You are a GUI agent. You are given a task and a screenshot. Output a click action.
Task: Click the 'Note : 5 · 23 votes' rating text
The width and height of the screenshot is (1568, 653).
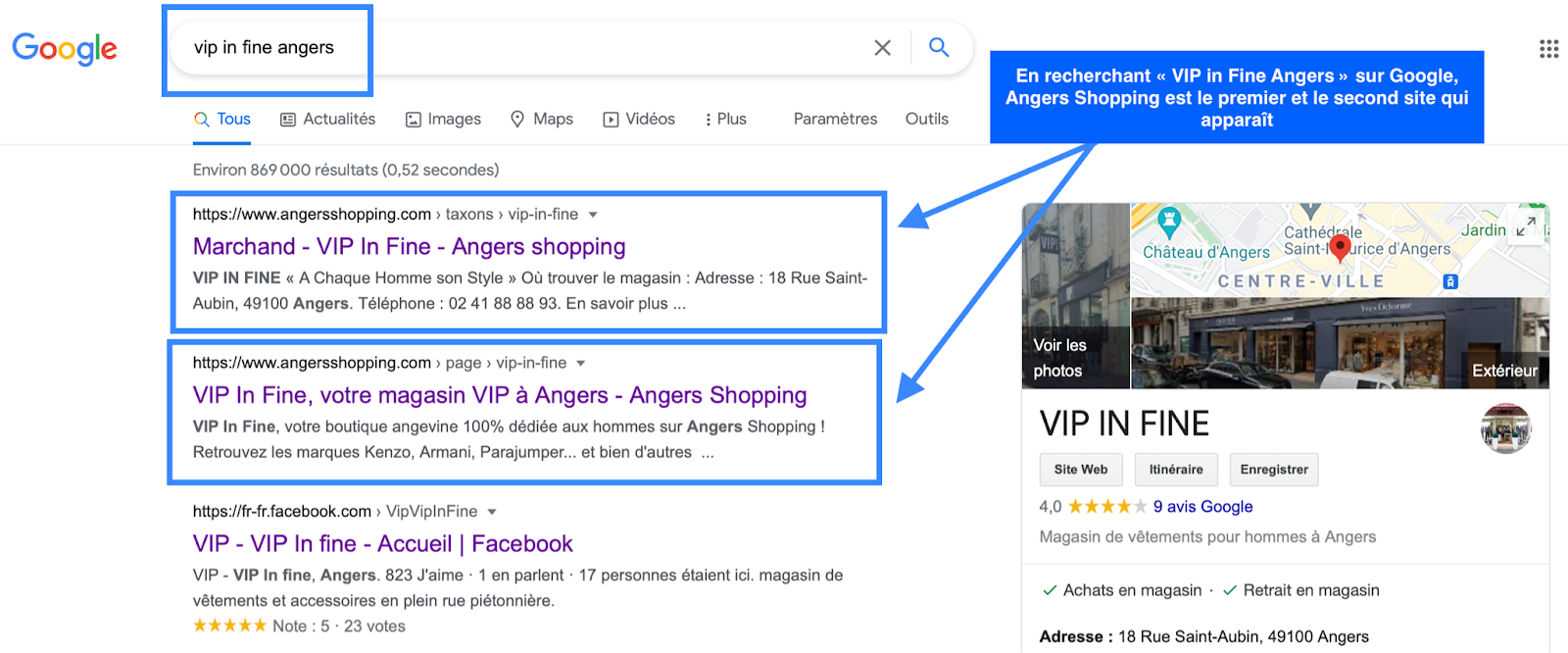coord(338,626)
